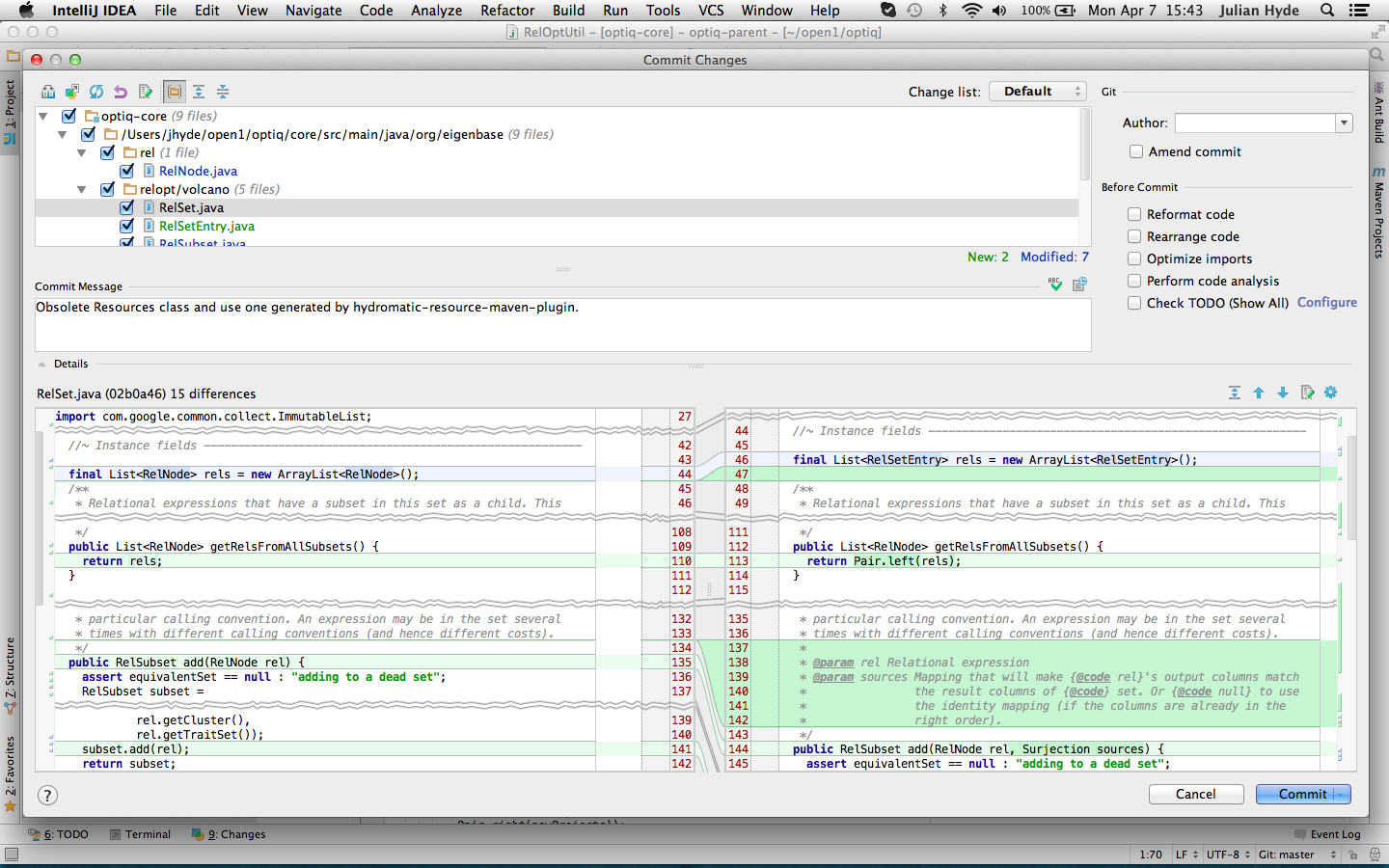Click Expand All icon in changes toolbar
This screenshot has height=868, width=1389.
[199, 92]
